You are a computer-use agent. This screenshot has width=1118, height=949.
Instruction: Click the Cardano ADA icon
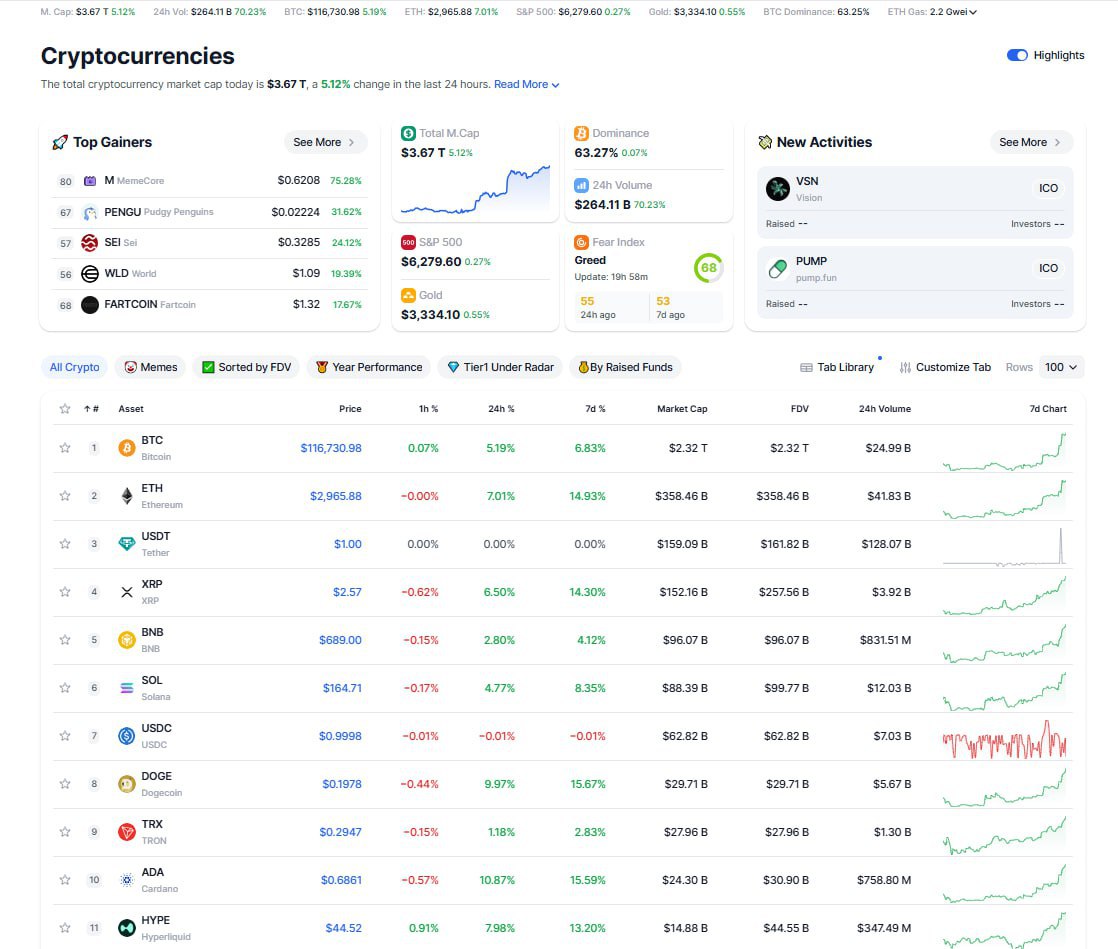(x=127, y=880)
